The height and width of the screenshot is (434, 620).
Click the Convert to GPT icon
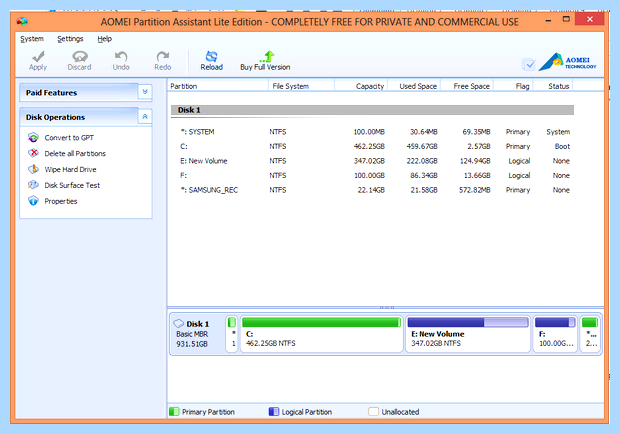(33, 138)
